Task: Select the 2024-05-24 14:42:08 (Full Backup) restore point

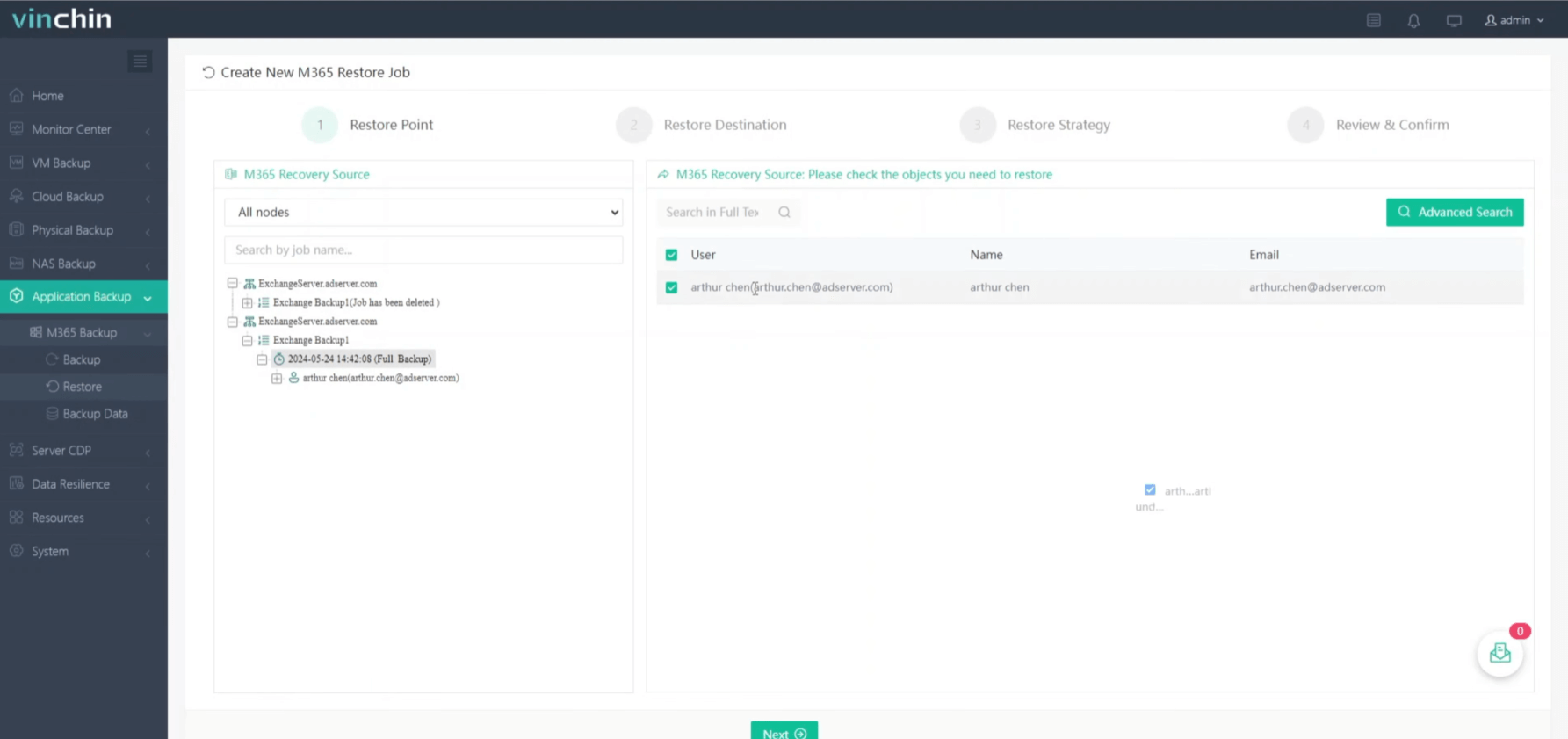Action: point(359,359)
